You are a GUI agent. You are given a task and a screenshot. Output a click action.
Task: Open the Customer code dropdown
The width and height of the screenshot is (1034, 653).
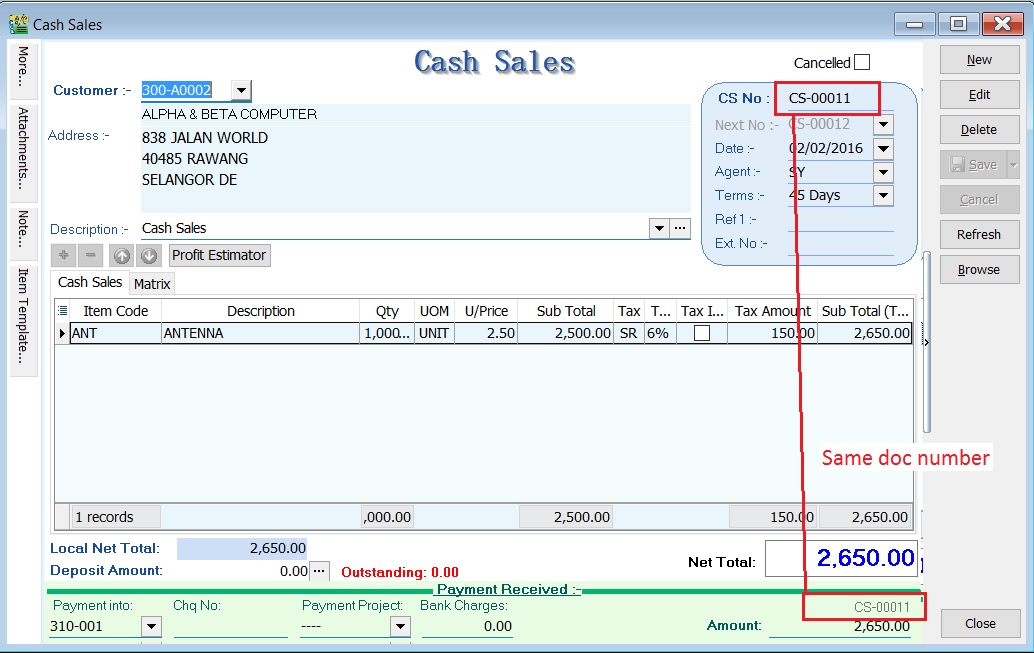(x=240, y=90)
